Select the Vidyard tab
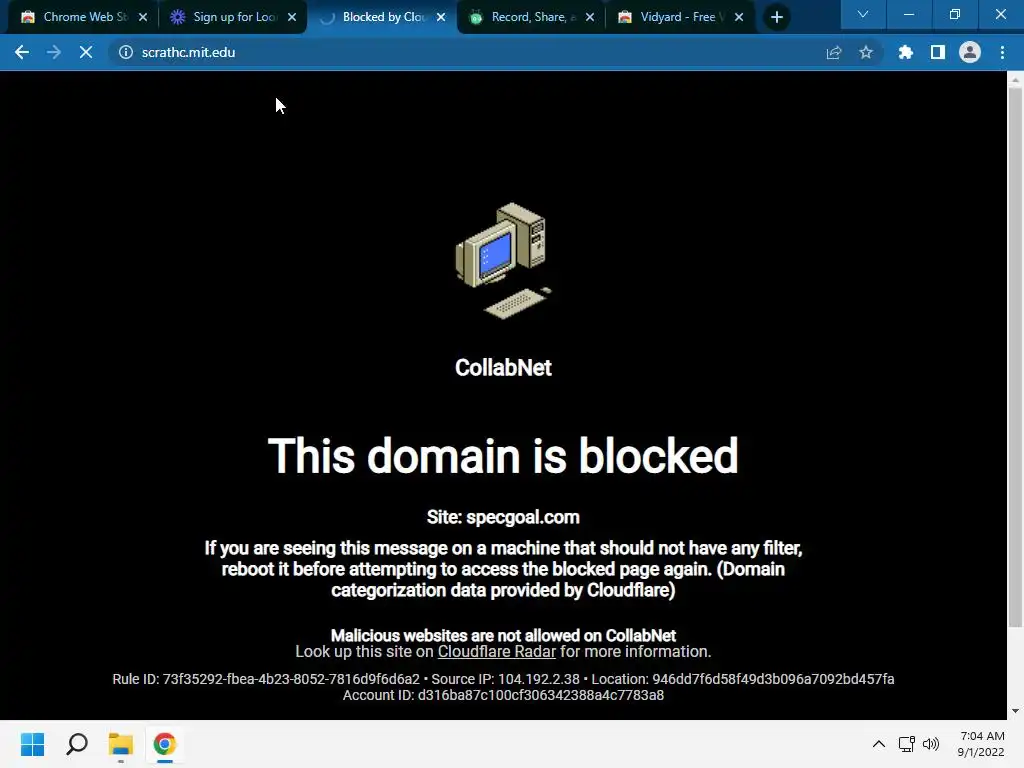Viewport: 1024px width, 768px height. tap(680, 17)
